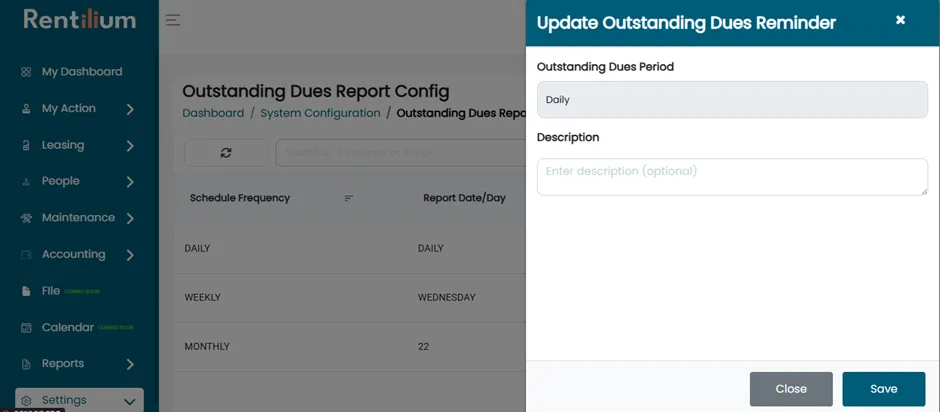The image size is (940, 412).
Task: Select the WEEKLY schedule frequency cell
Action: pos(203,297)
